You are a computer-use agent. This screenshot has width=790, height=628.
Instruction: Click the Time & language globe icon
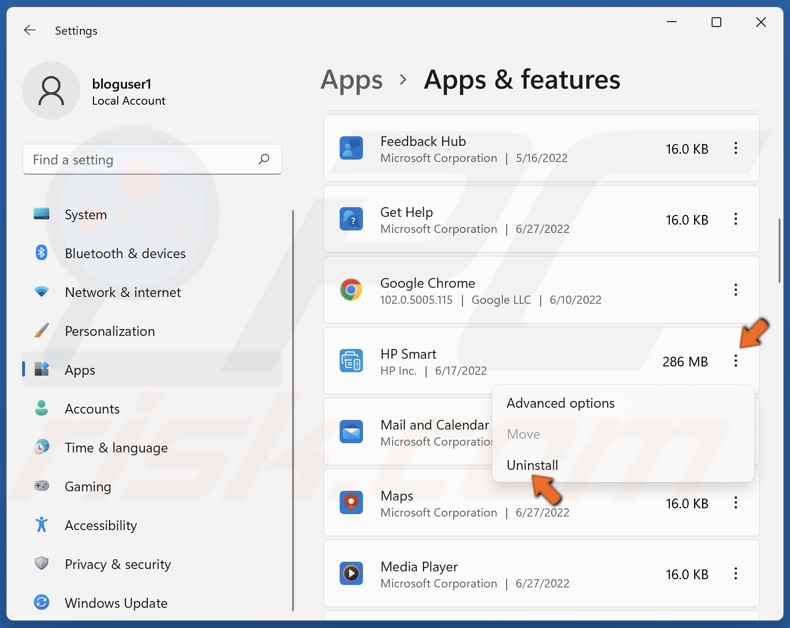tap(41, 447)
